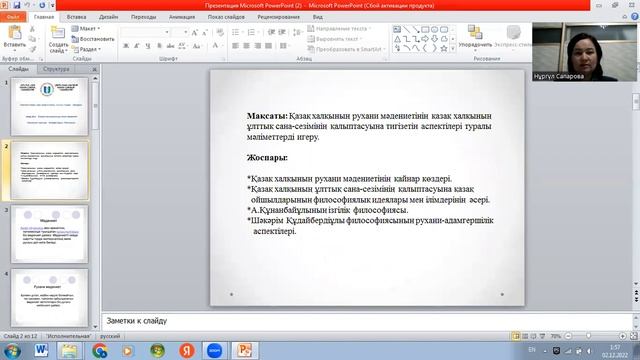Open the Макет layout dropdown

(x=86, y=29)
